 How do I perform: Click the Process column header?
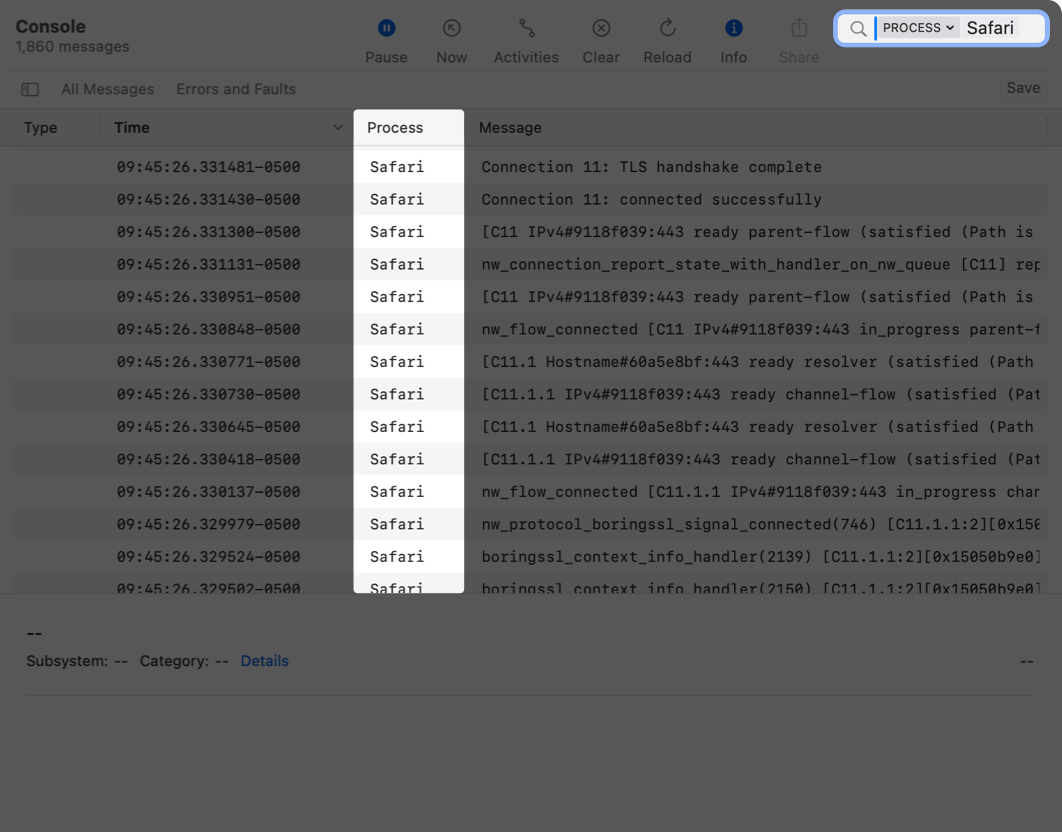coord(395,128)
